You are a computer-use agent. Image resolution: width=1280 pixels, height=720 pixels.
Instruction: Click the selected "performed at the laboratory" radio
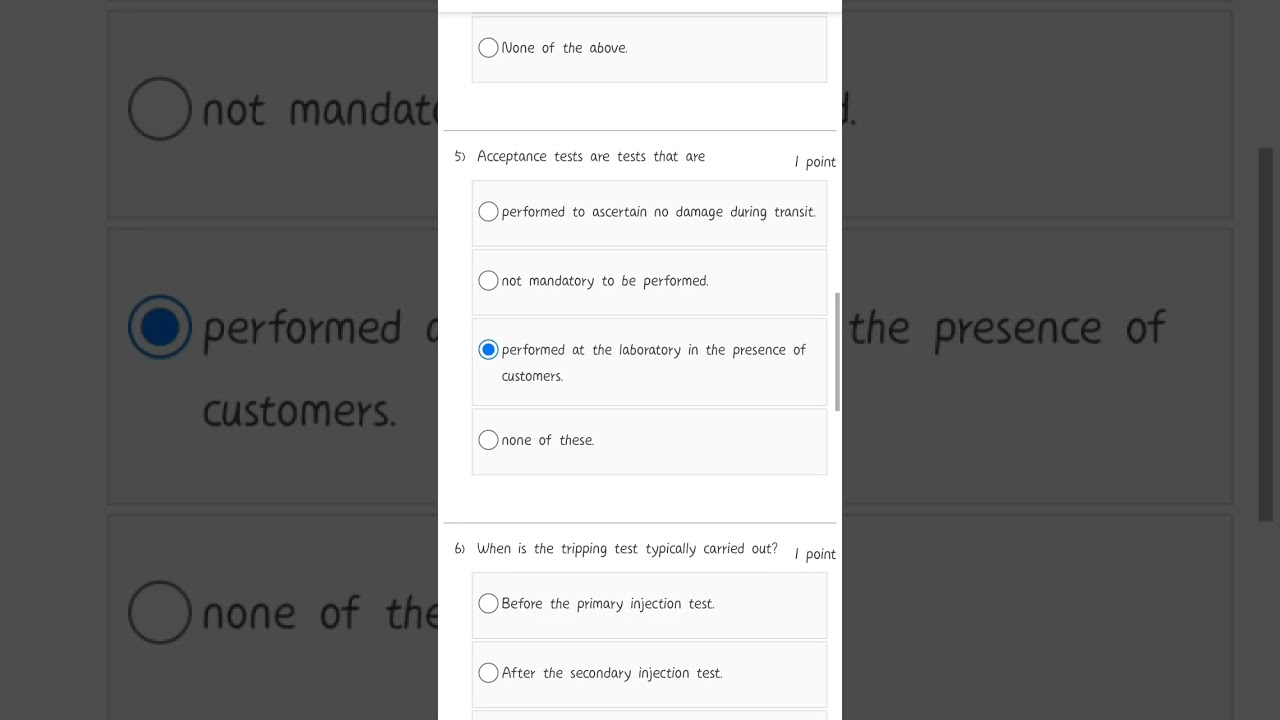coord(488,350)
